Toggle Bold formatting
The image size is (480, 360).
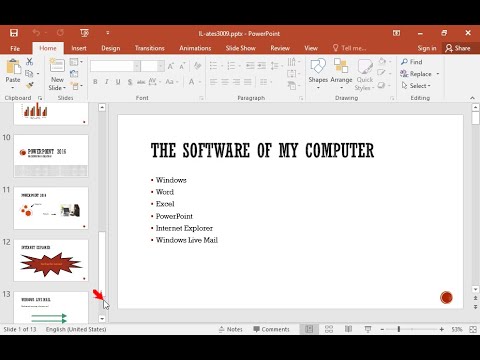click(x=95, y=82)
